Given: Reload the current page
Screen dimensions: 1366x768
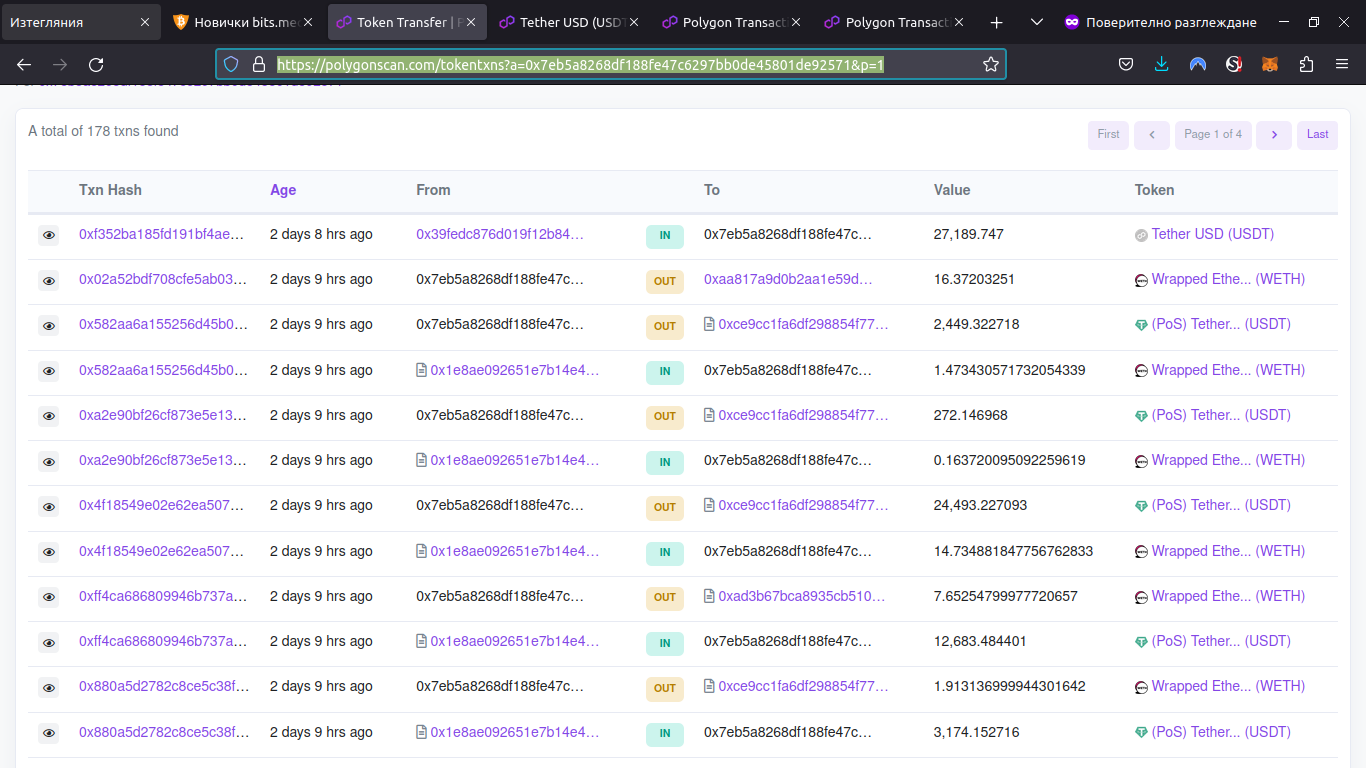Looking at the screenshot, I should click(x=96, y=64).
